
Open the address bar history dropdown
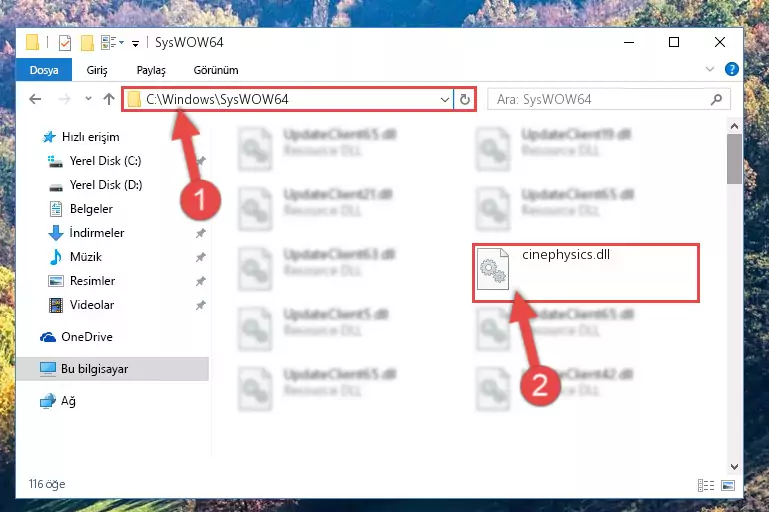[445, 100]
